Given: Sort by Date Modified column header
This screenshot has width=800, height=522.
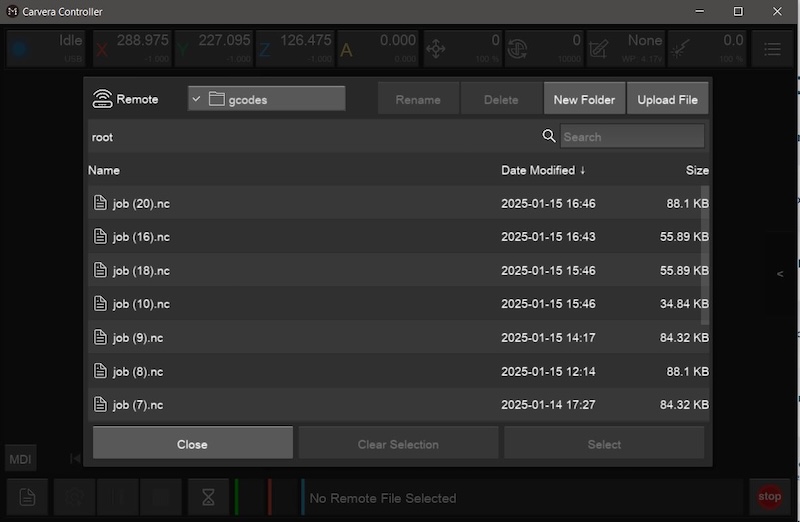Looking at the screenshot, I should 543,170.
